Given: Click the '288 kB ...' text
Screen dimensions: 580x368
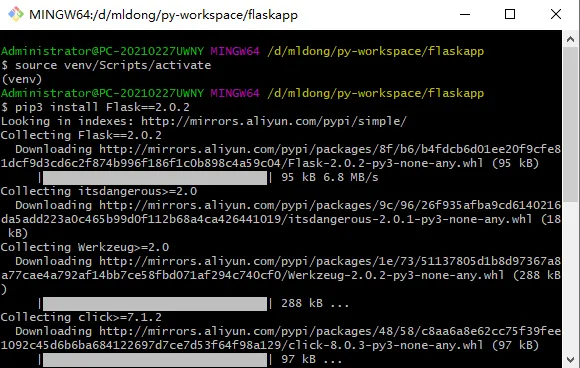Looking at the screenshot, I should (x=315, y=303).
